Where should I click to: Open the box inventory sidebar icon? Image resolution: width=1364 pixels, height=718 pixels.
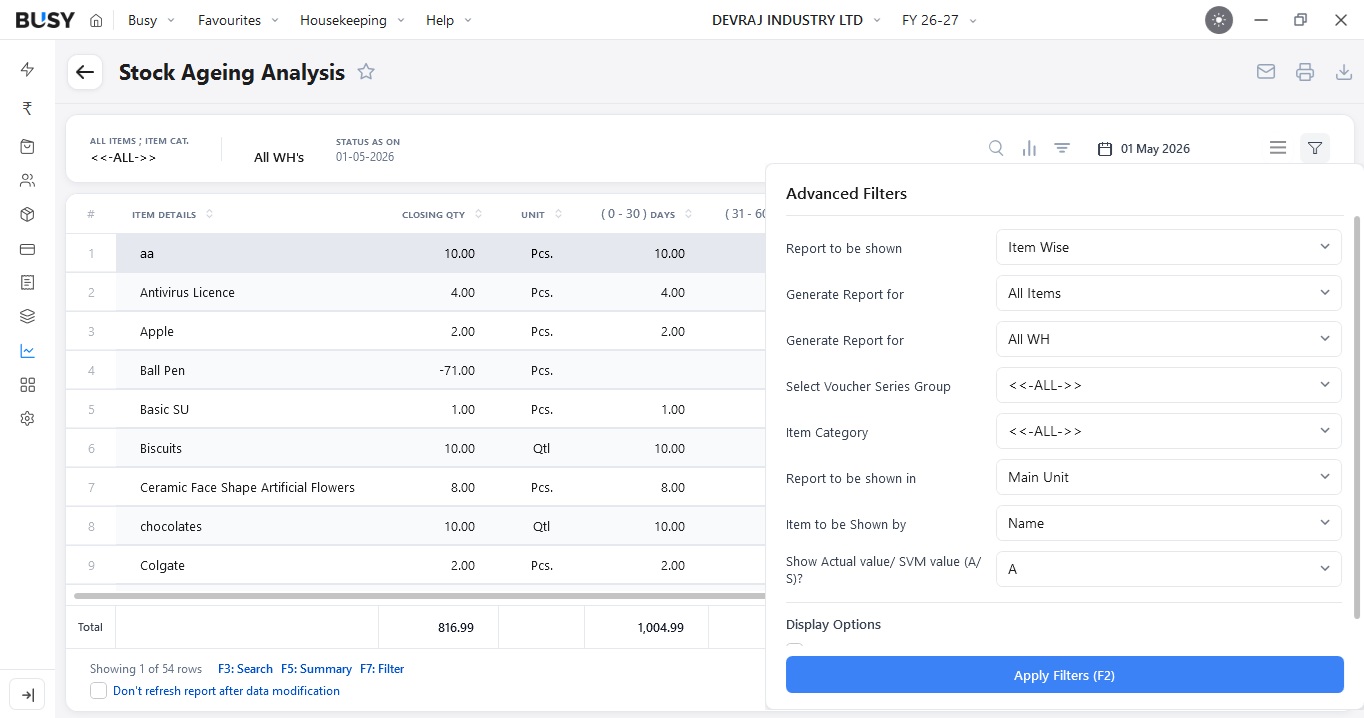27,215
